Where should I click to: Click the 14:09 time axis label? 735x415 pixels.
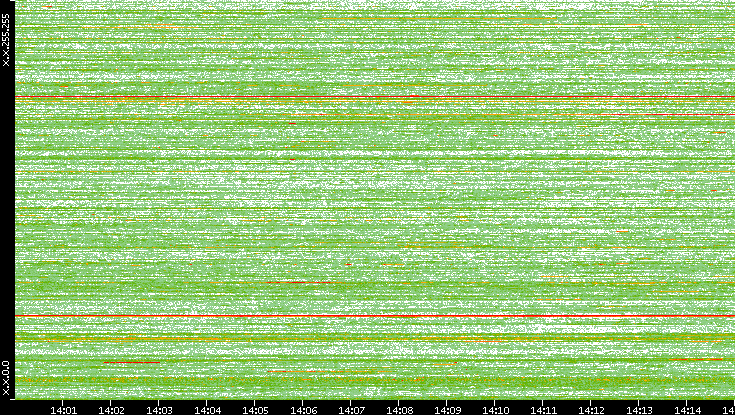(448, 410)
